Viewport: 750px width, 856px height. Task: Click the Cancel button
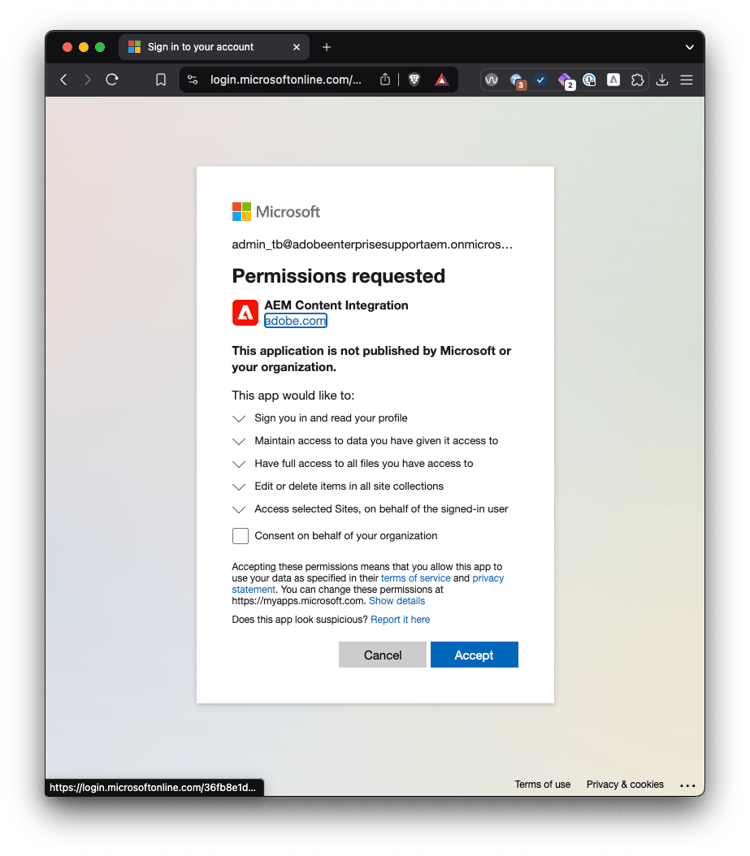(383, 655)
